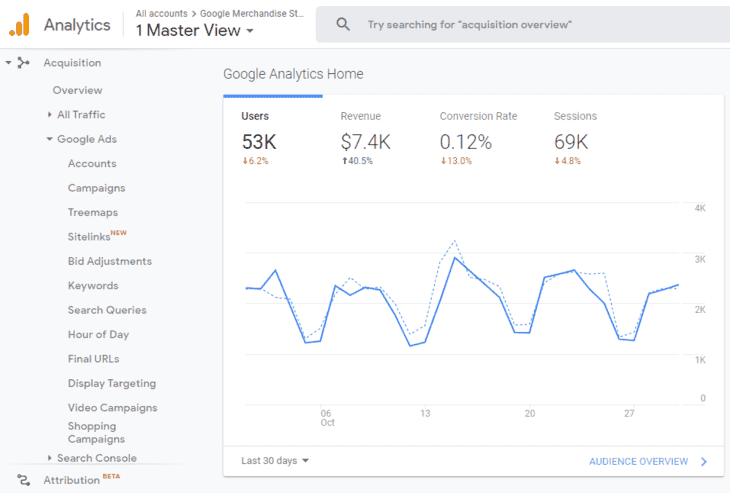Click the 6.2% users change indicator
Viewport: 730px width, 493px height.
point(255,161)
